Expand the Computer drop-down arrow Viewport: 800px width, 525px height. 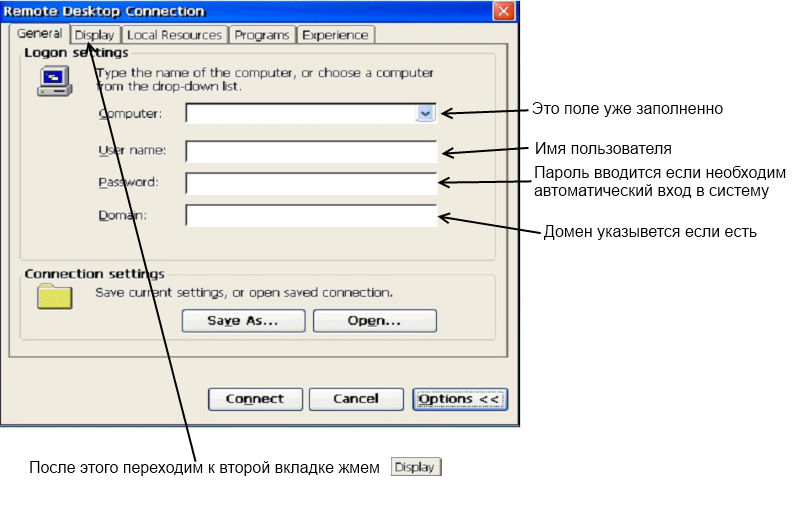click(425, 113)
